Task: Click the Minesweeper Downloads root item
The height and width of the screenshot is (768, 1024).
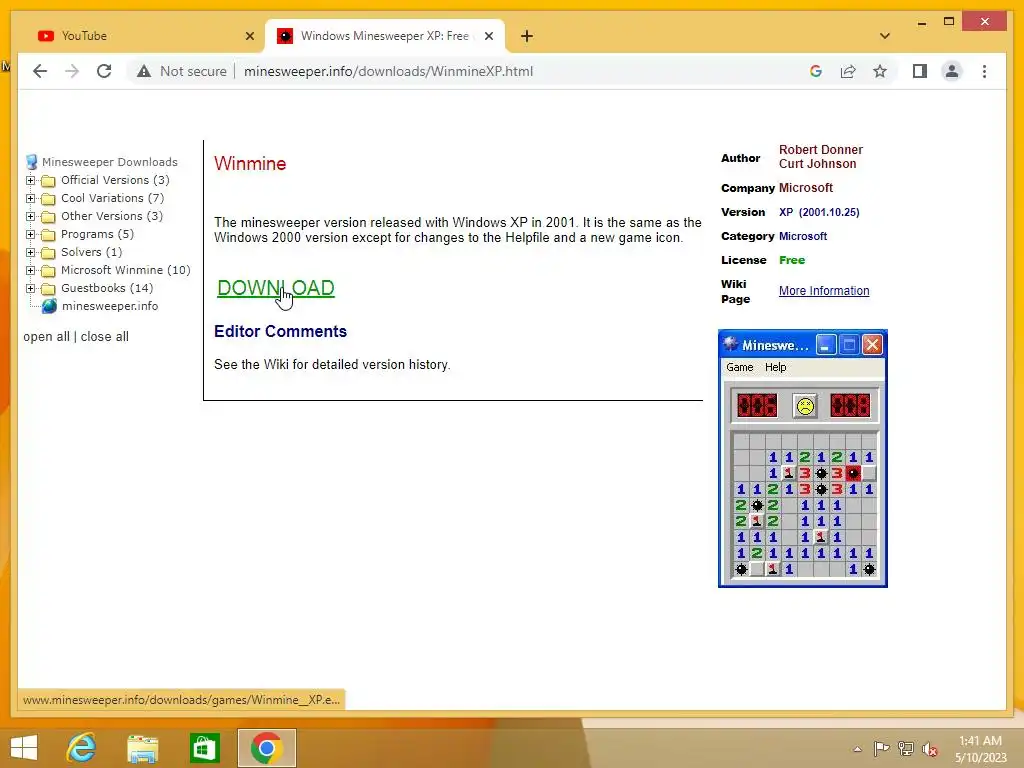Action: pos(110,161)
